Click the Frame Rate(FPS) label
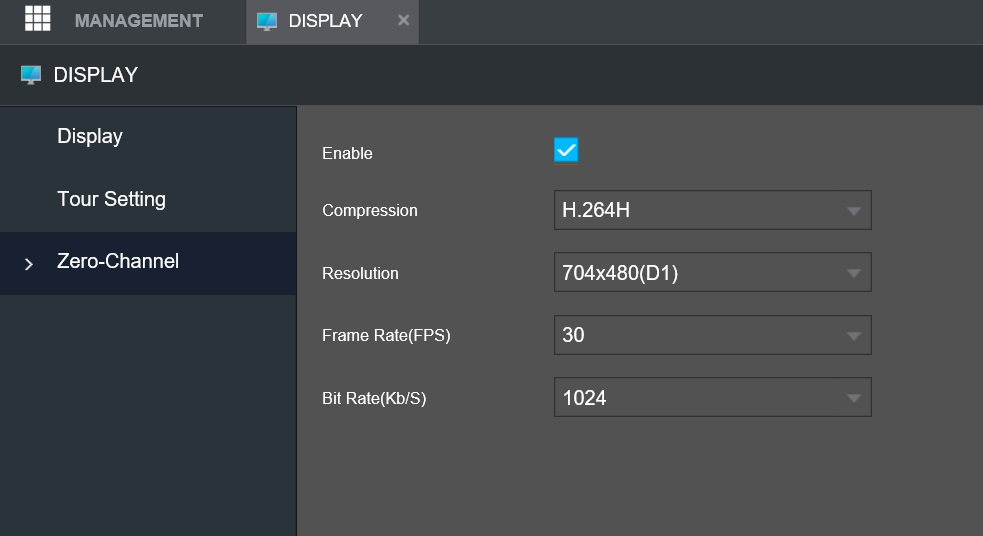Screen dimensions: 983x536 click(386, 335)
